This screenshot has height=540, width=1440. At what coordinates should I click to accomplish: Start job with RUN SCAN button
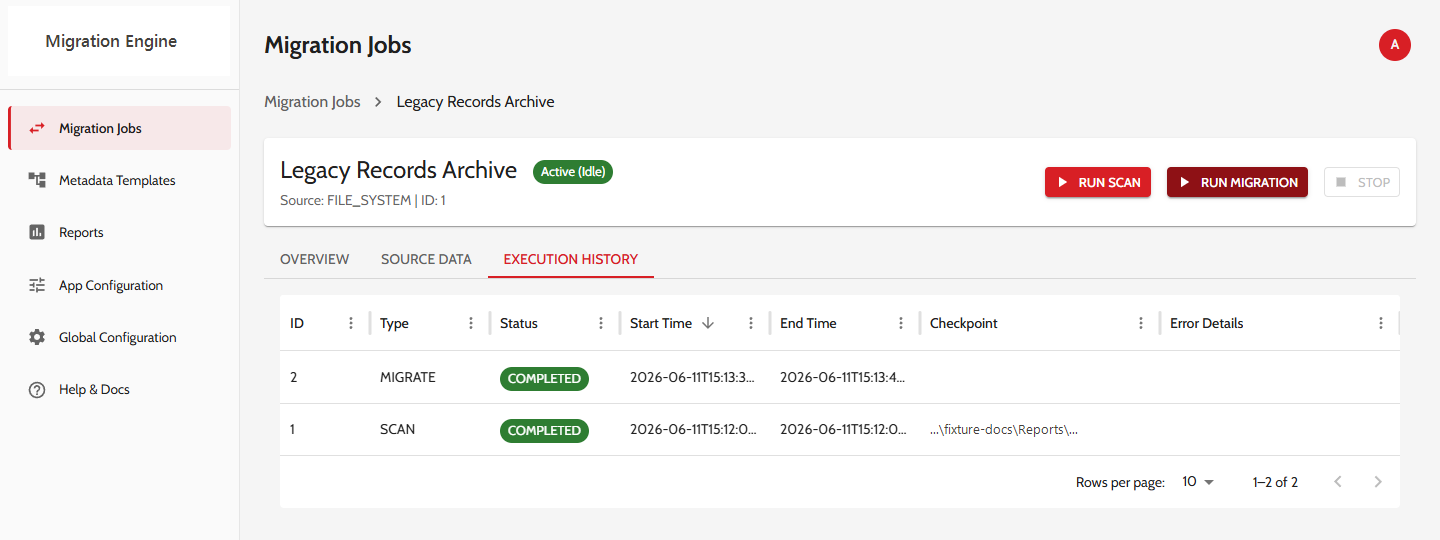(x=1098, y=182)
